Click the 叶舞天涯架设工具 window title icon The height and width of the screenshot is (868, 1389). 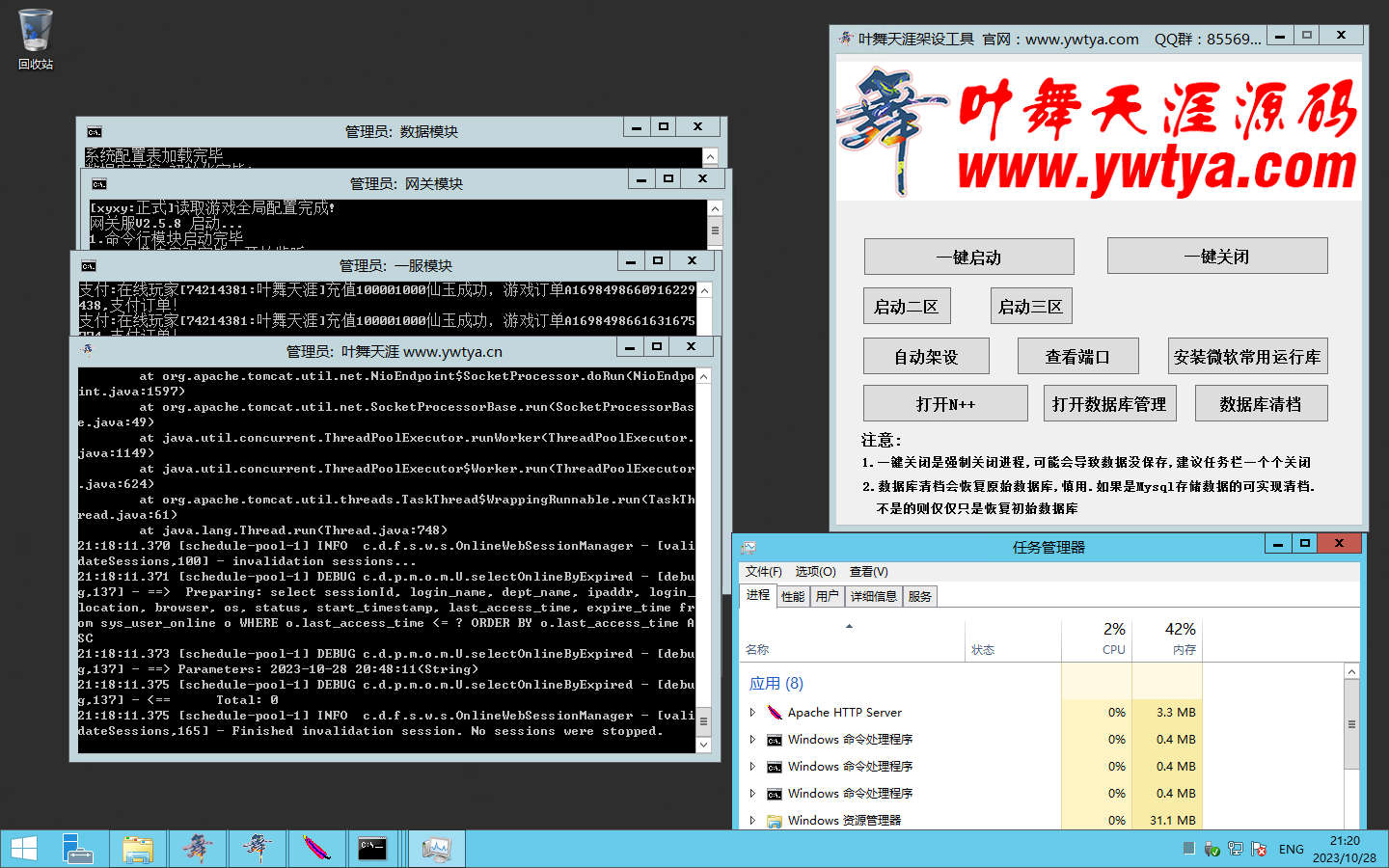click(x=846, y=39)
